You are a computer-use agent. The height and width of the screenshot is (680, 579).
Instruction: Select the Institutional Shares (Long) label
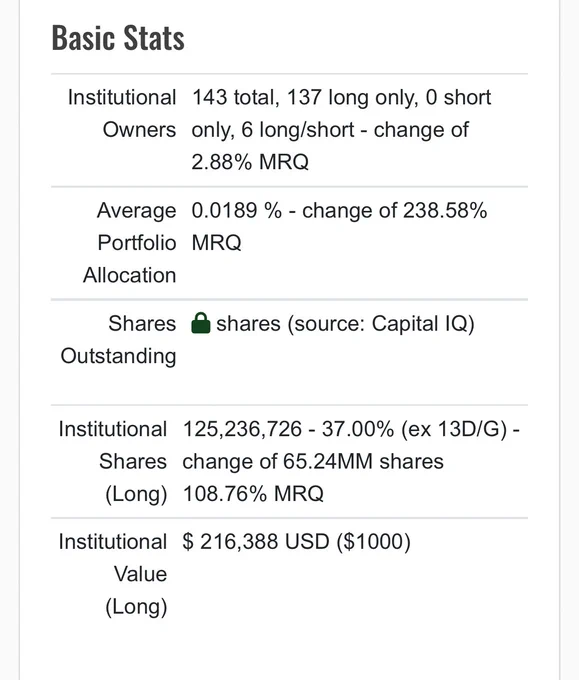[x=113, y=461]
